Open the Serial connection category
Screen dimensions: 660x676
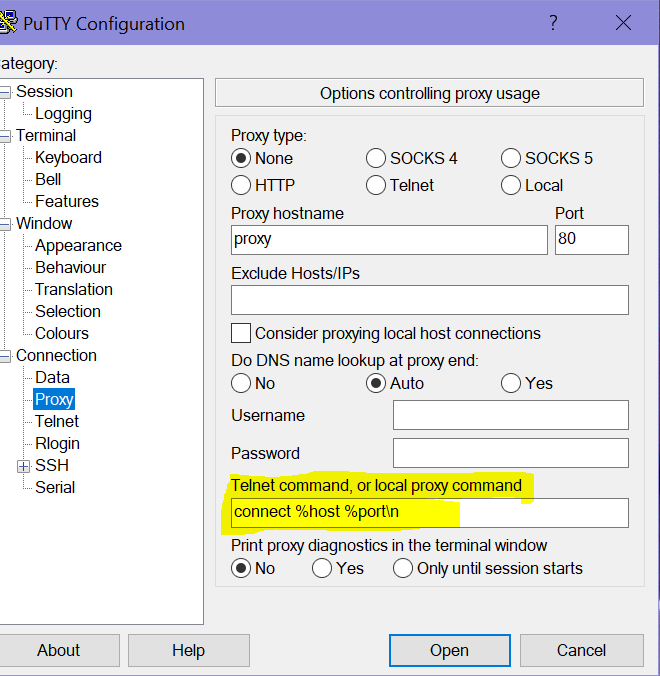point(55,487)
